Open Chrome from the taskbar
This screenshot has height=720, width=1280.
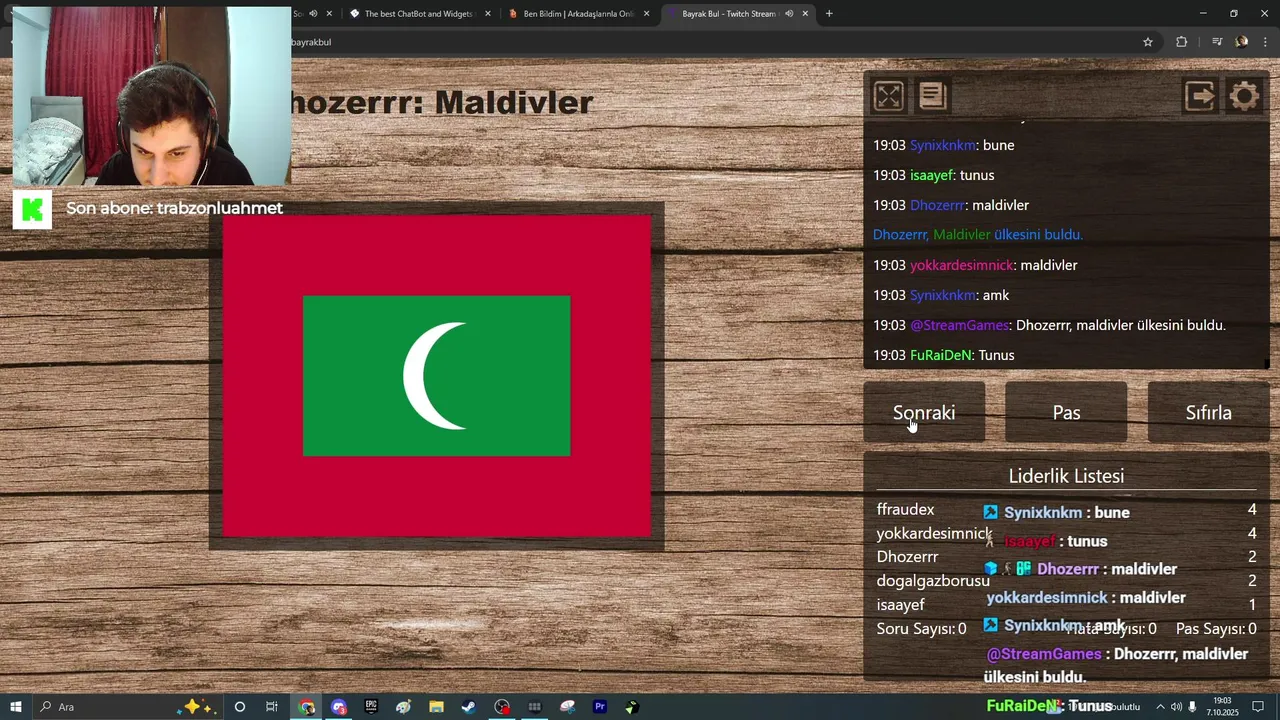tap(307, 707)
